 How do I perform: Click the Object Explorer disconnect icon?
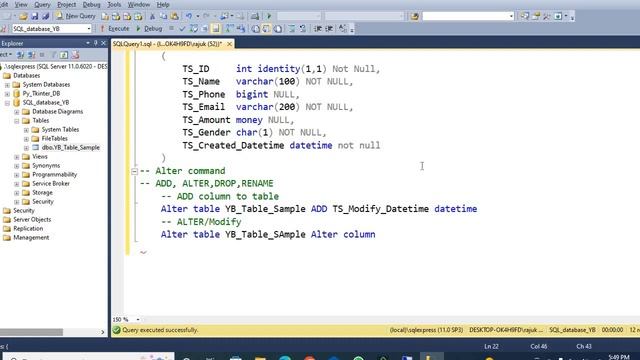(31, 55)
